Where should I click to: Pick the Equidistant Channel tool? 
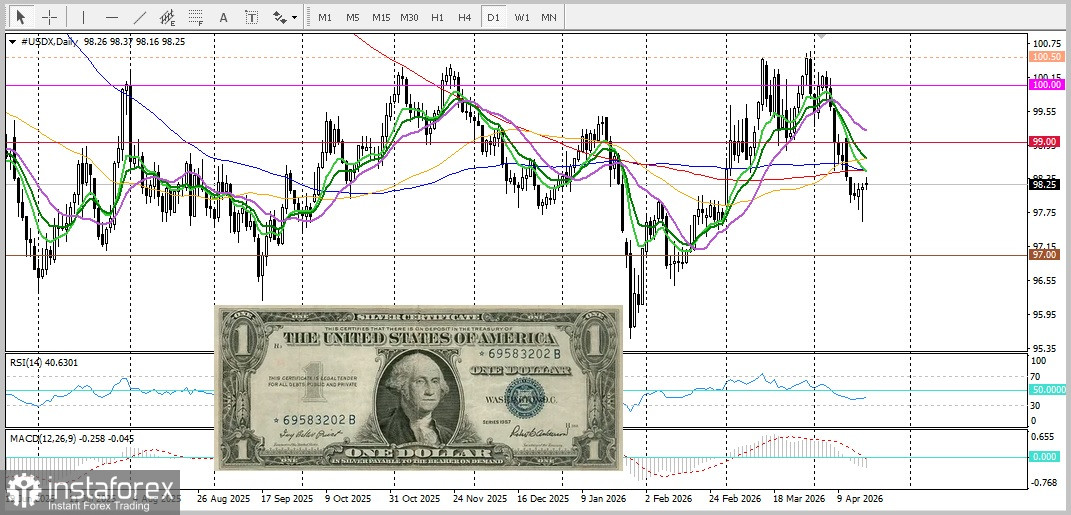tap(167, 17)
